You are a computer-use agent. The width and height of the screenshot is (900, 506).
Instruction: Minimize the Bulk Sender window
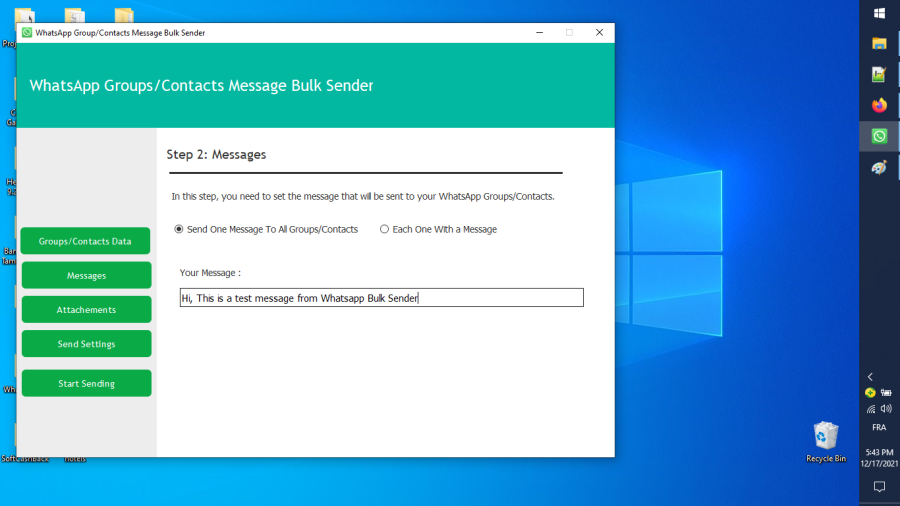click(540, 33)
